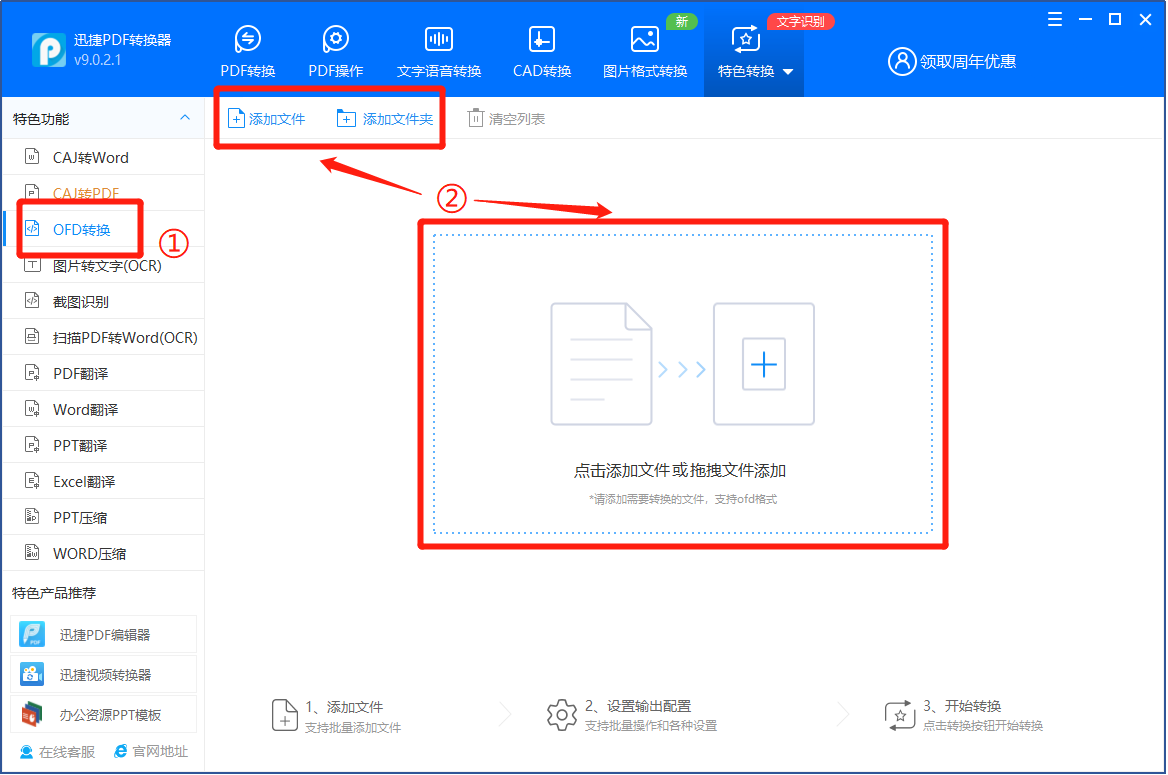Click 点击添加文件或拖拽文件添加 text
Screen dimensions: 1168x775
point(679,471)
